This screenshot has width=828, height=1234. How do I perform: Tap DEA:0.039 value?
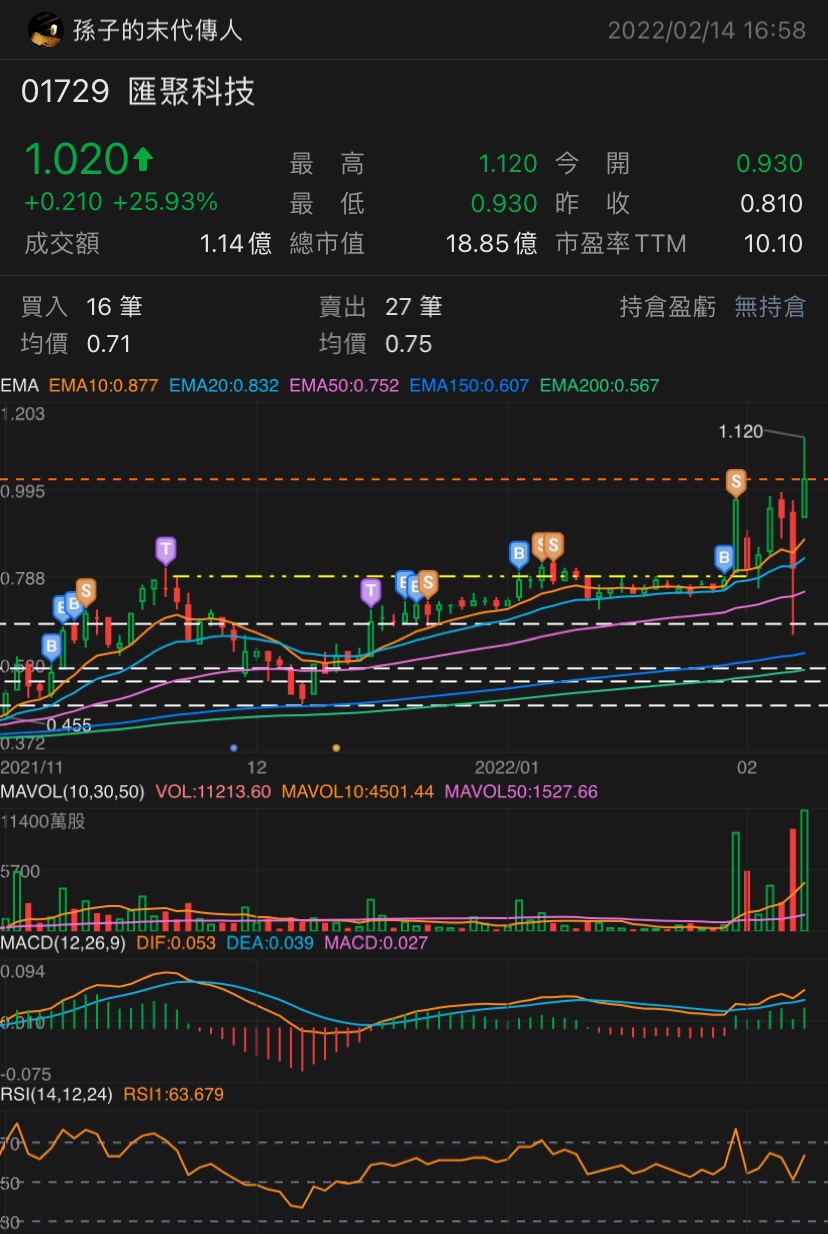(270, 943)
